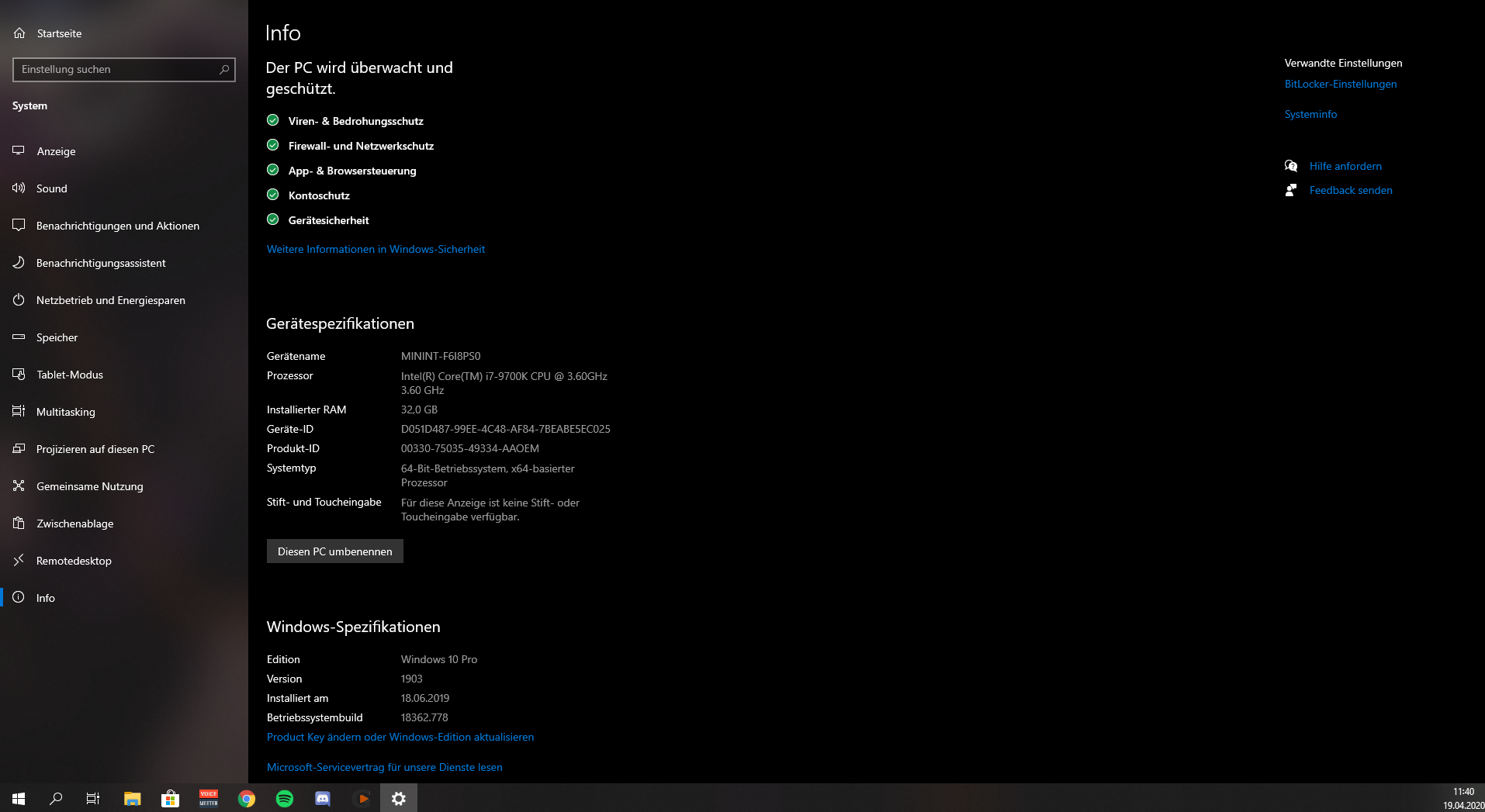The image size is (1485, 812).
Task: Click App- & Browsersteuerung entry
Action: (352, 171)
